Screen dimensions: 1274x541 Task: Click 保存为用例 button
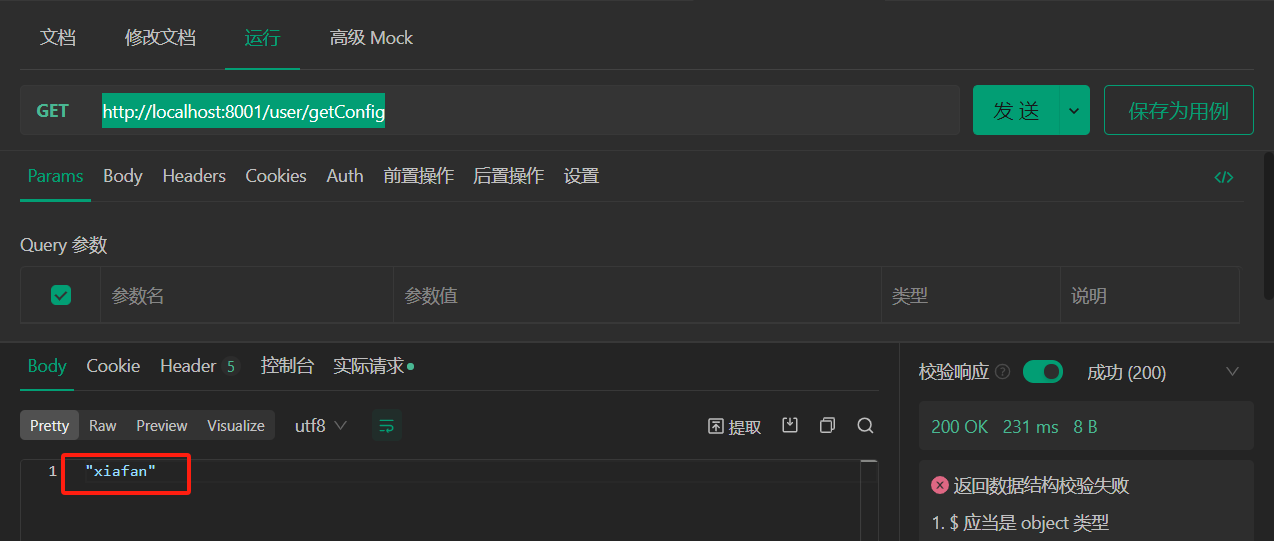click(1178, 110)
